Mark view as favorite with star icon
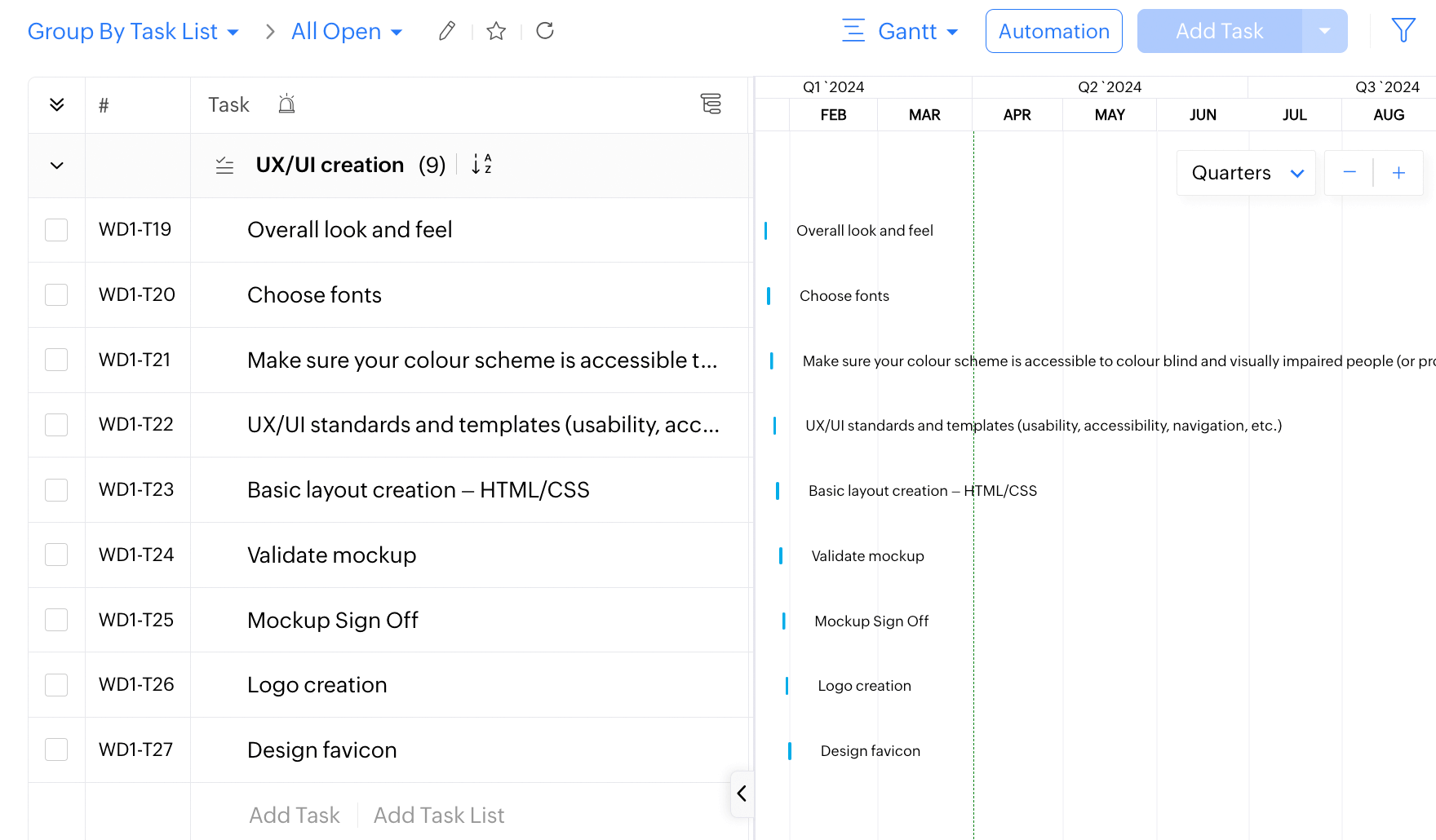The width and height of the screenshot is (1436, 840). [496, 31]
